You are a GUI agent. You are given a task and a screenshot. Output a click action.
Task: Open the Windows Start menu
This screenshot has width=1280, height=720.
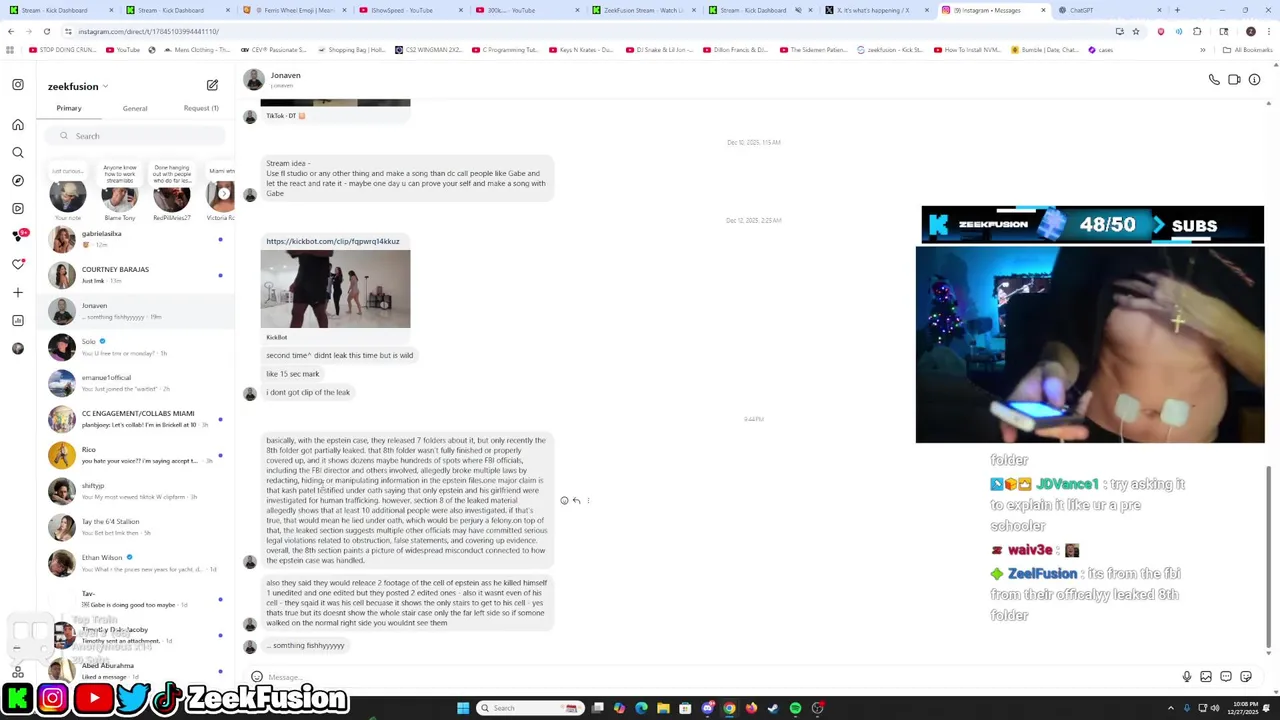(463, 708)
